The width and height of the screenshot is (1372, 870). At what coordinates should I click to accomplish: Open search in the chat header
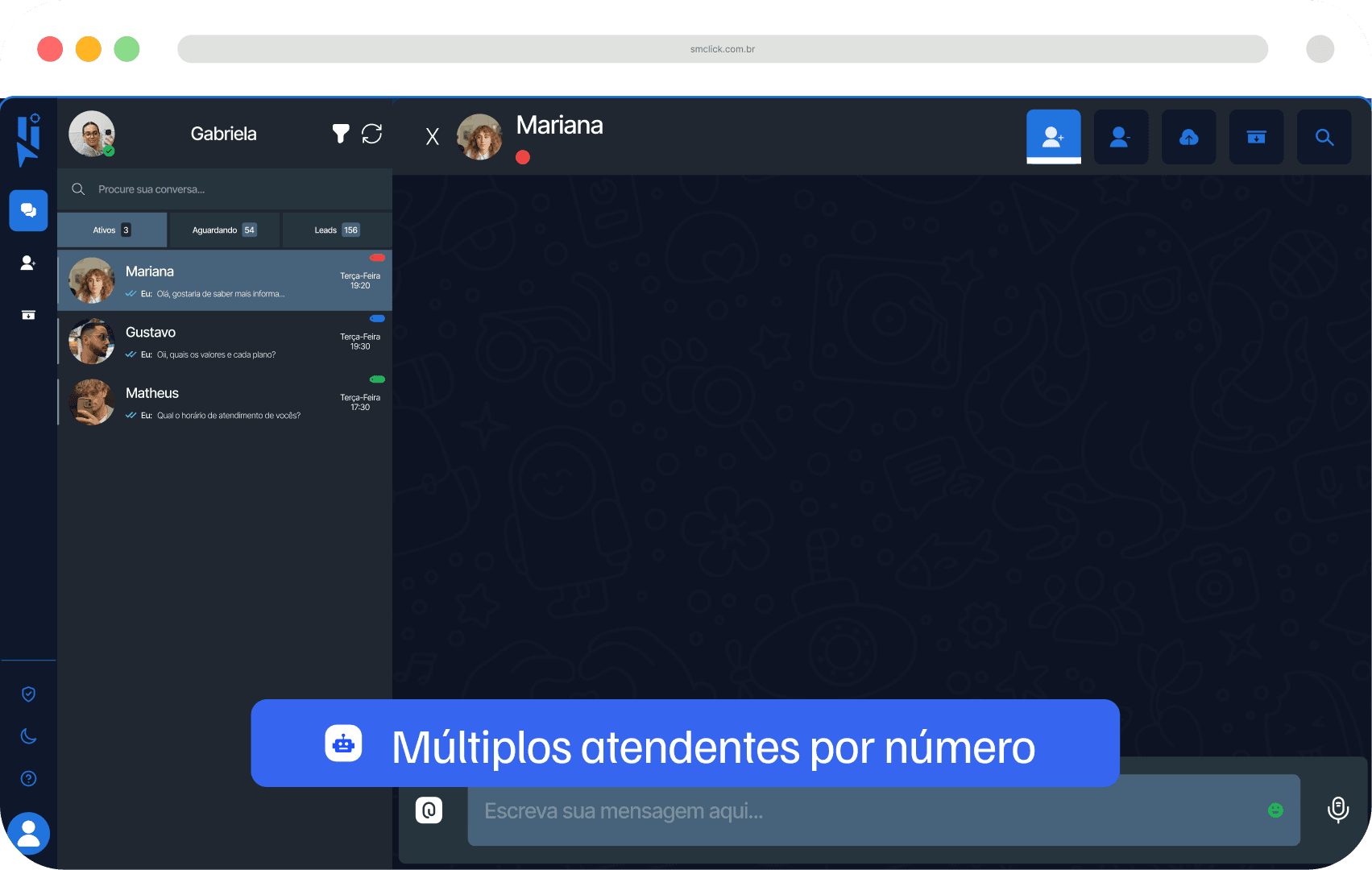[x=1324, y=137]
